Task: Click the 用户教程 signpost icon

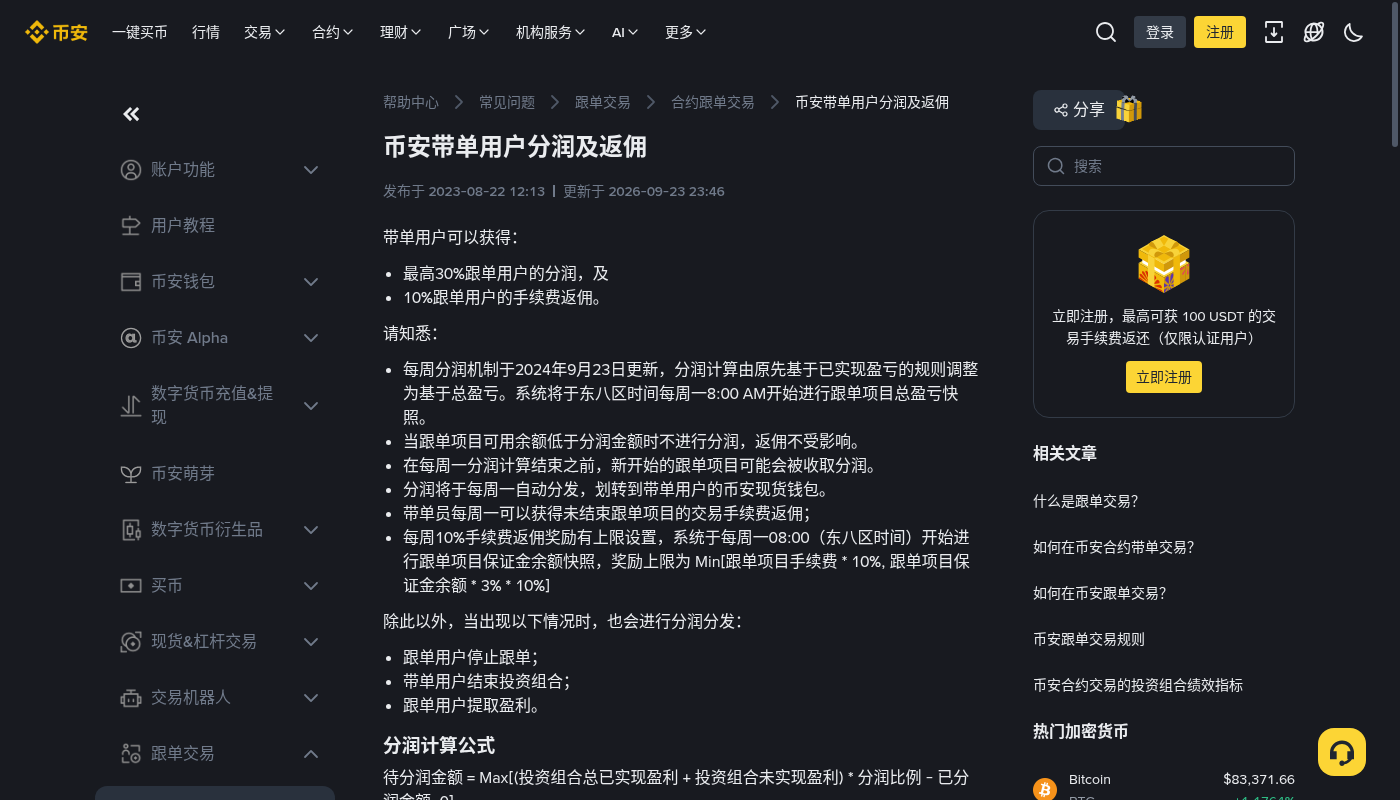Action: pos(131,226)
